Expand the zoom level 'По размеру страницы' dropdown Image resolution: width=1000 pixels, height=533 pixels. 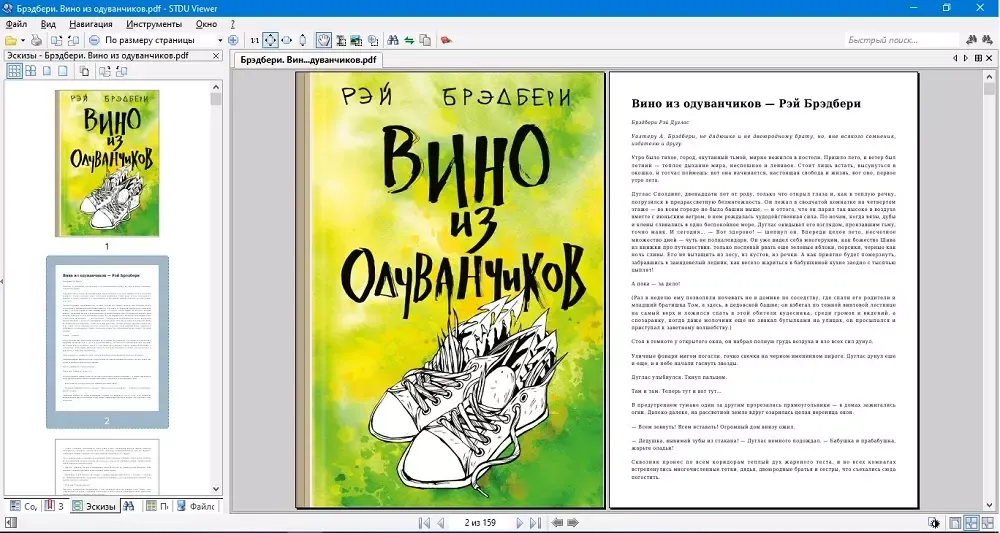tap(220, 40)
